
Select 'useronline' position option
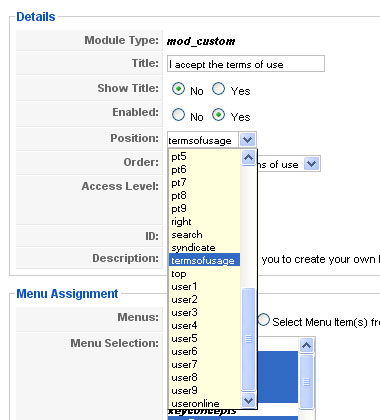tap(204, 403)
